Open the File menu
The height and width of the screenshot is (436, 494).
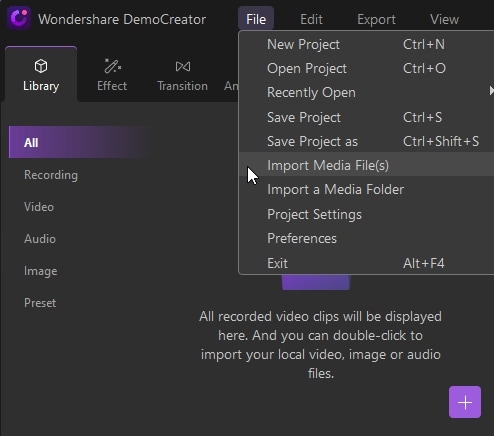256,19
